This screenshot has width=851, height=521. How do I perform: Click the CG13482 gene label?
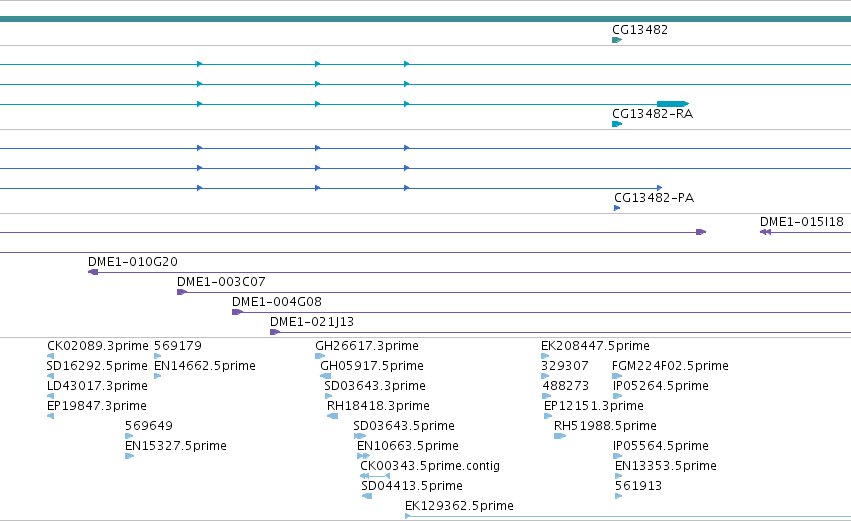(640, 30)
